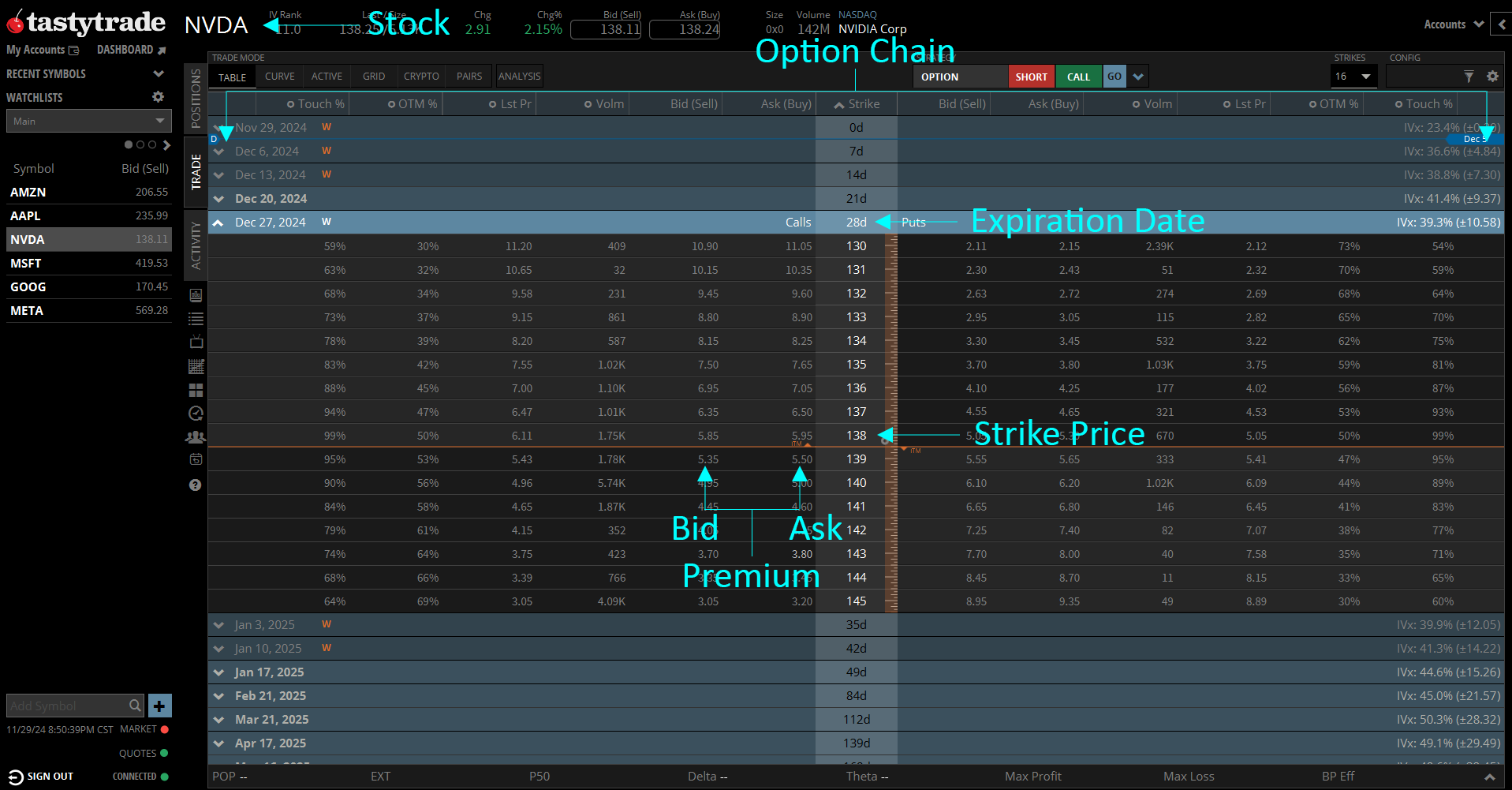Image resolution: width=1512 pixels, height=790 pixels.
Task: Click the plus button to add symbol
Action: (x=159, y=706)
